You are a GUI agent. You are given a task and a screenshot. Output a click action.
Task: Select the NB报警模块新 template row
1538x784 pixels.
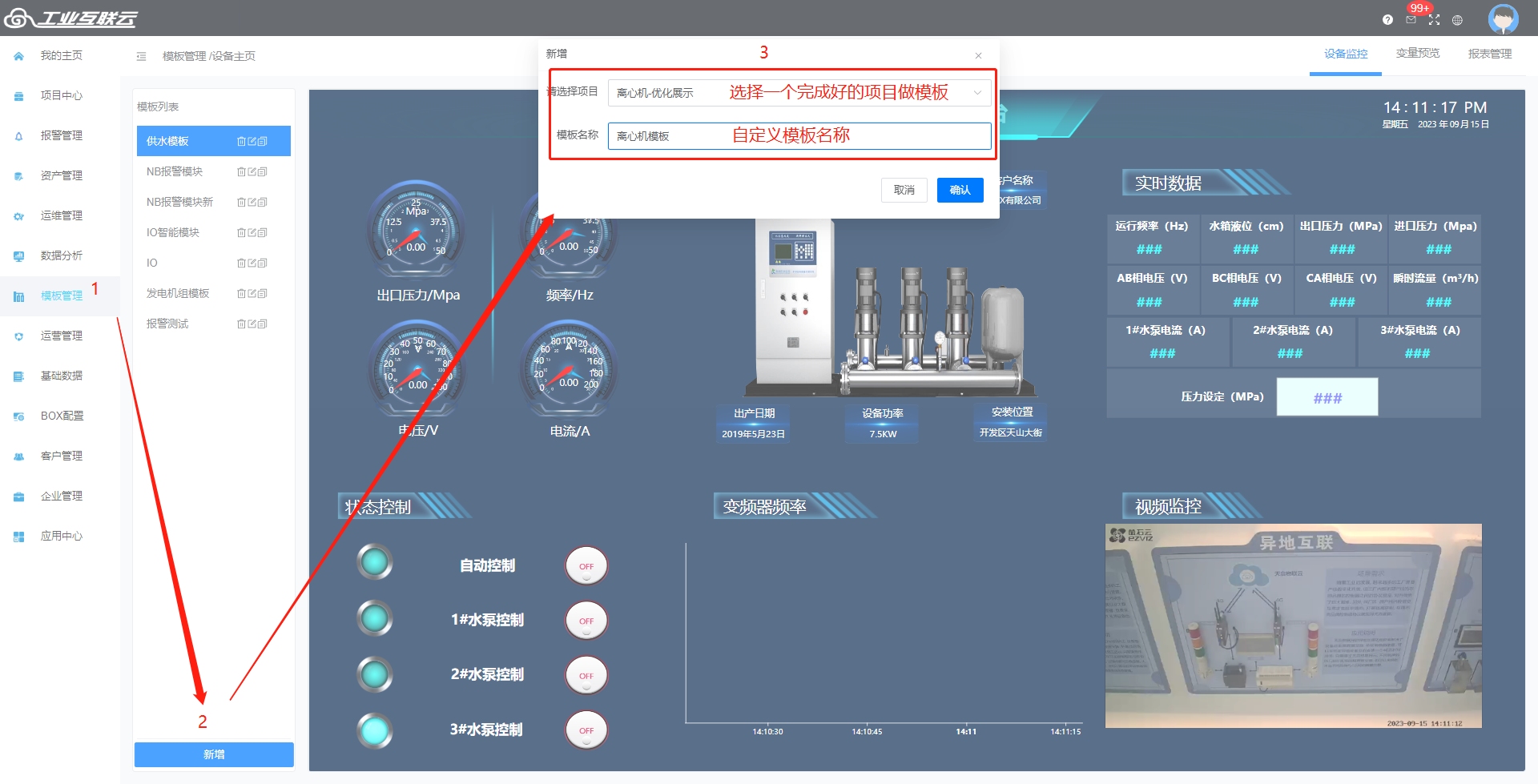click(214, 203)
